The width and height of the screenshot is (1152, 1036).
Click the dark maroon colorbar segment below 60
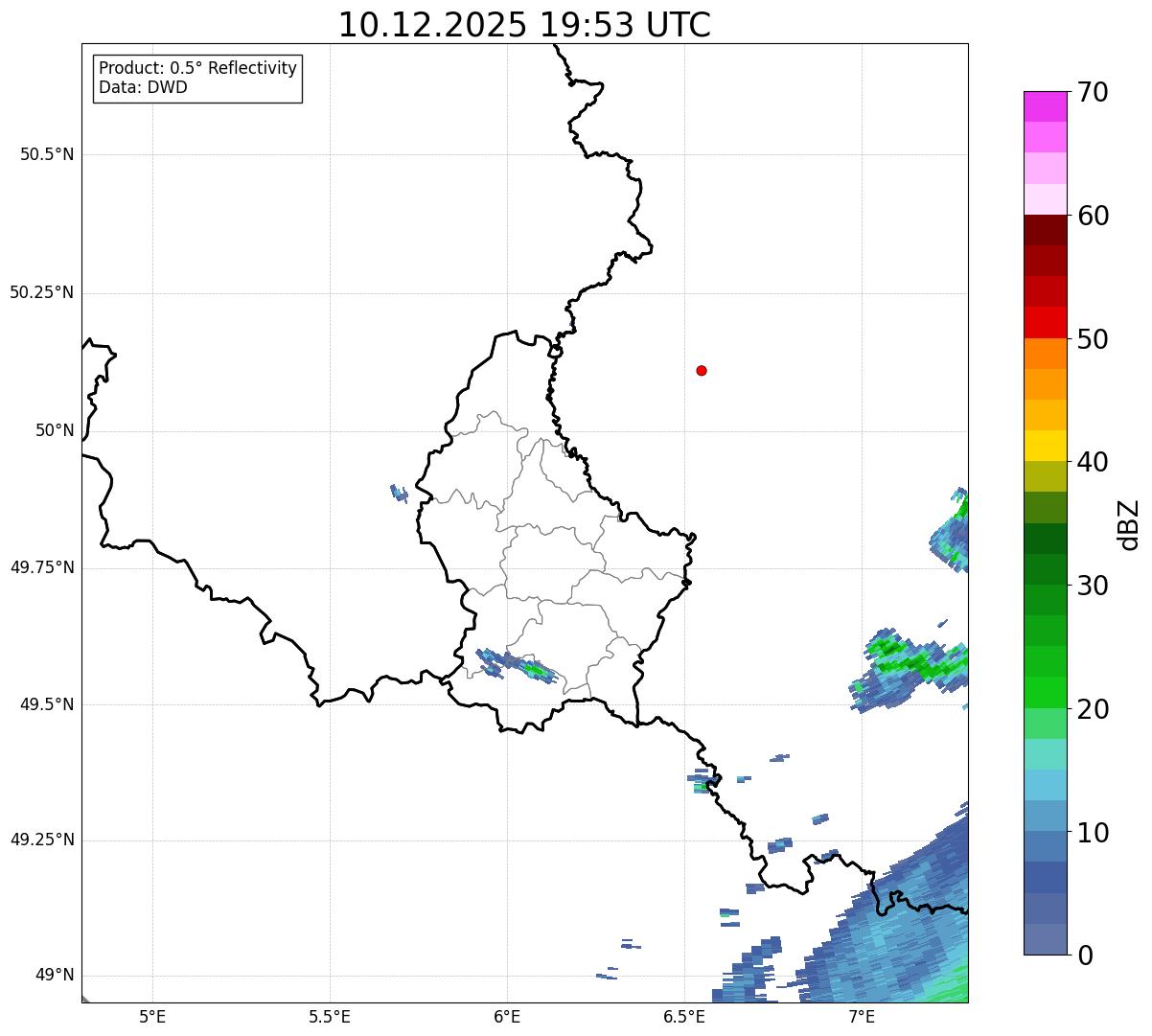(1045, 230)
